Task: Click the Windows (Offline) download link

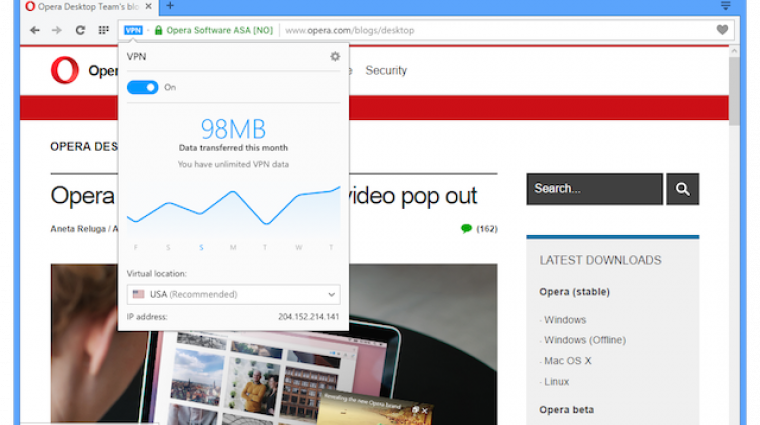Action: click(x=585, y=340)
